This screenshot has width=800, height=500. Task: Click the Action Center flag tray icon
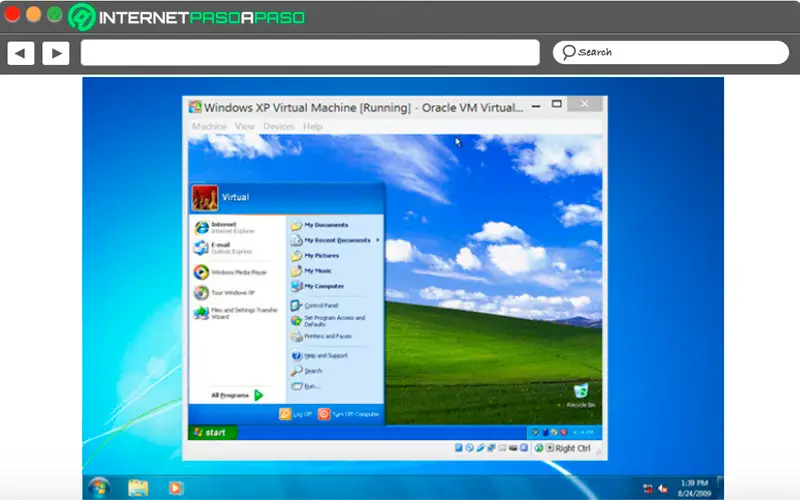pyautogui.click(x=648, y=488)
